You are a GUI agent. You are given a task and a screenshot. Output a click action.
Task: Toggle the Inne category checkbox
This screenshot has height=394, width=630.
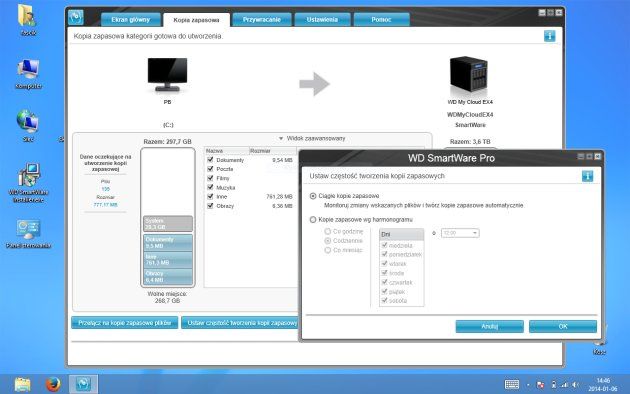click(210, 196)
